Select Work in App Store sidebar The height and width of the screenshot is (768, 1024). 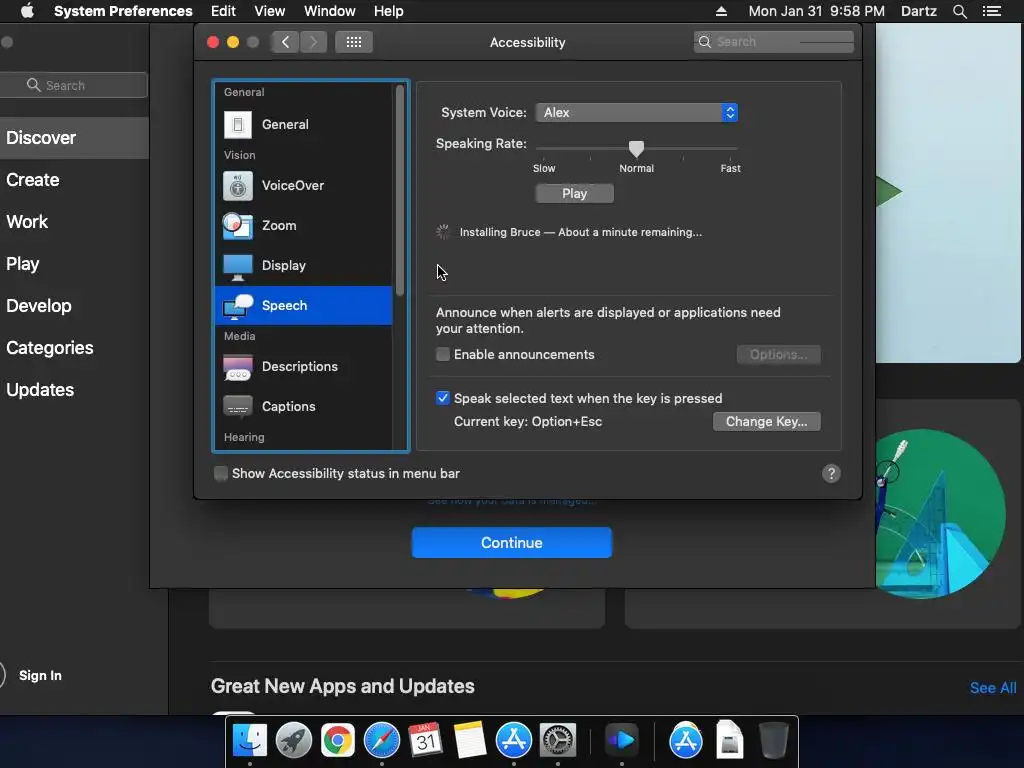[74, 221]
